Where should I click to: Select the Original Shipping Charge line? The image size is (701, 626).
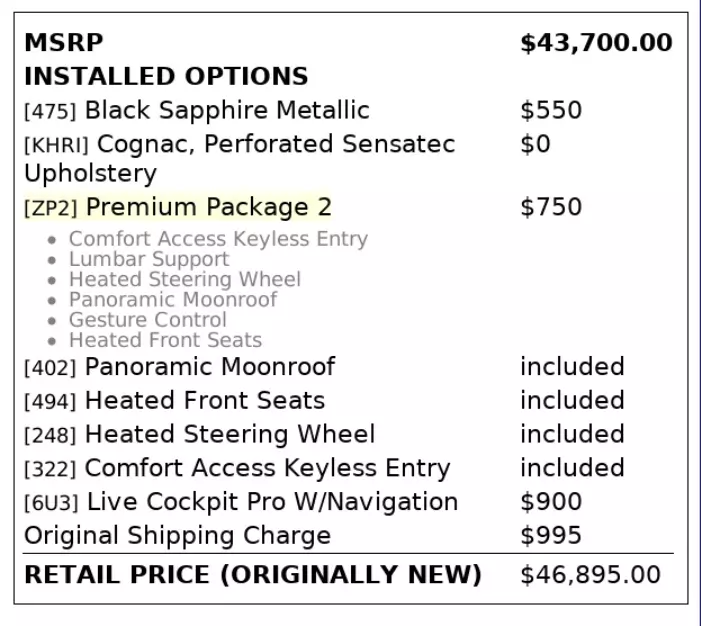[177, 535]
